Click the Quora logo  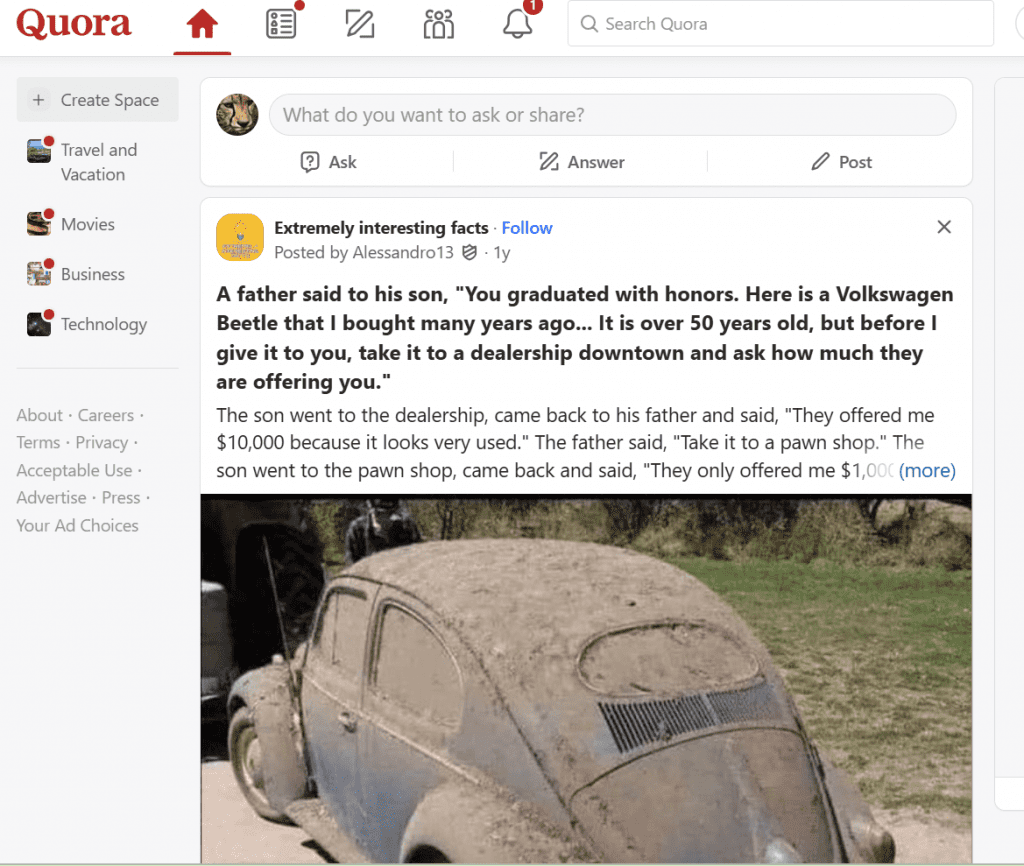[x=74, y=24]
